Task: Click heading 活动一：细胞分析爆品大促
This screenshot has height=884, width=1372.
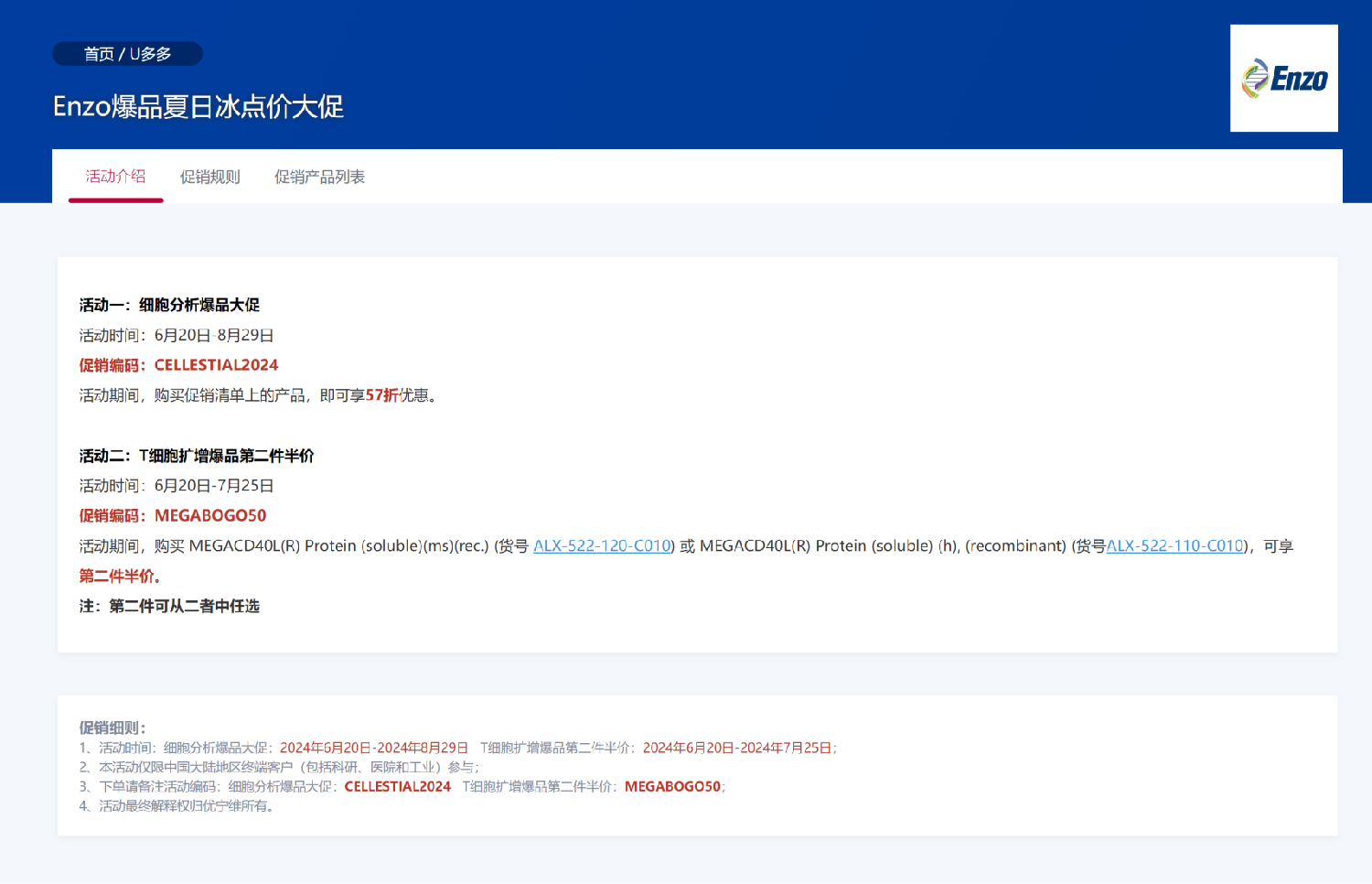Action: tap(169, 305)
